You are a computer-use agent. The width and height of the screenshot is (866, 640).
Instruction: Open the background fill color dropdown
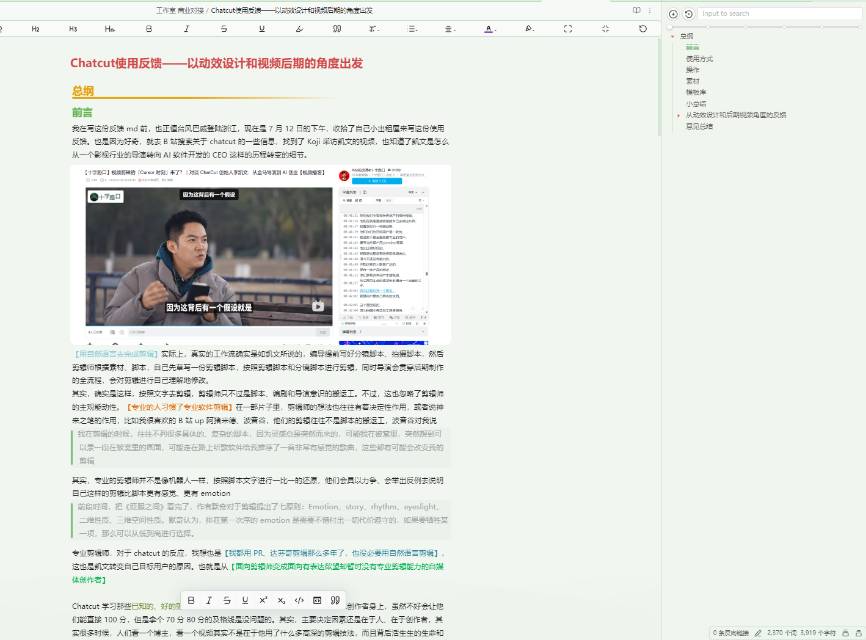click(x=529, y=29)
